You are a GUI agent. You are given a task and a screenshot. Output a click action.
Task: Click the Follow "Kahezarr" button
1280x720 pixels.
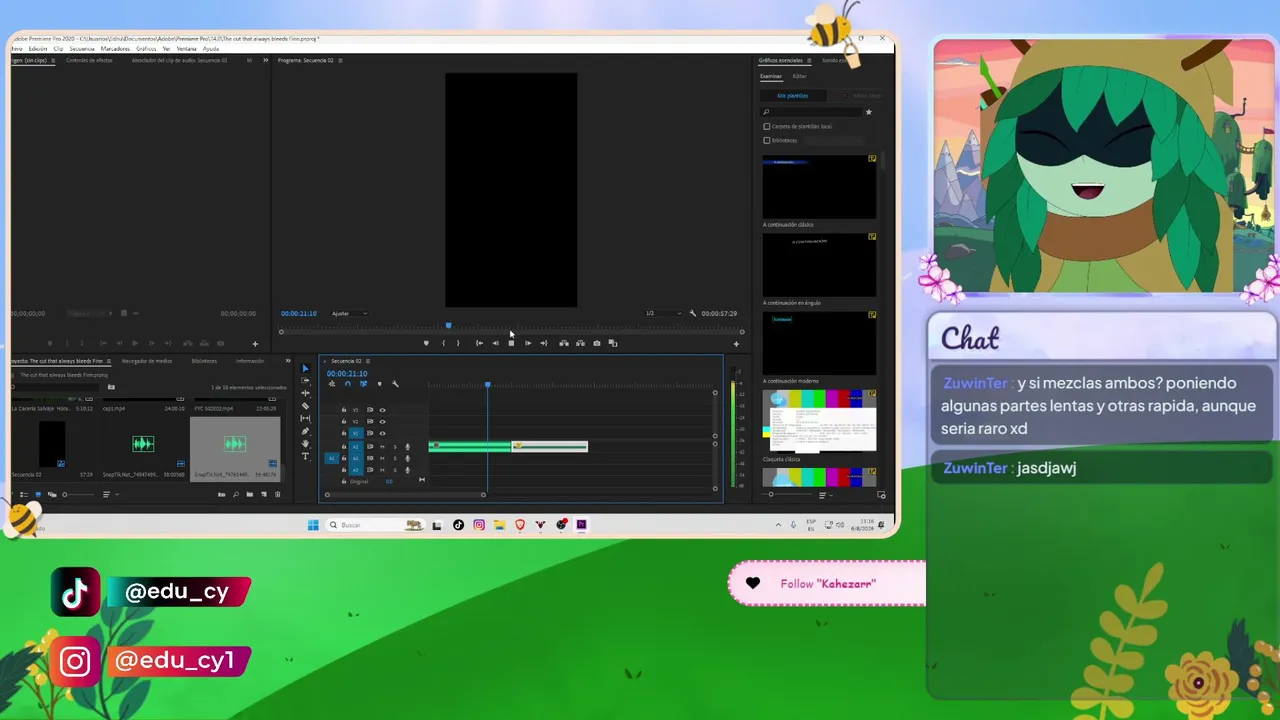827,584
